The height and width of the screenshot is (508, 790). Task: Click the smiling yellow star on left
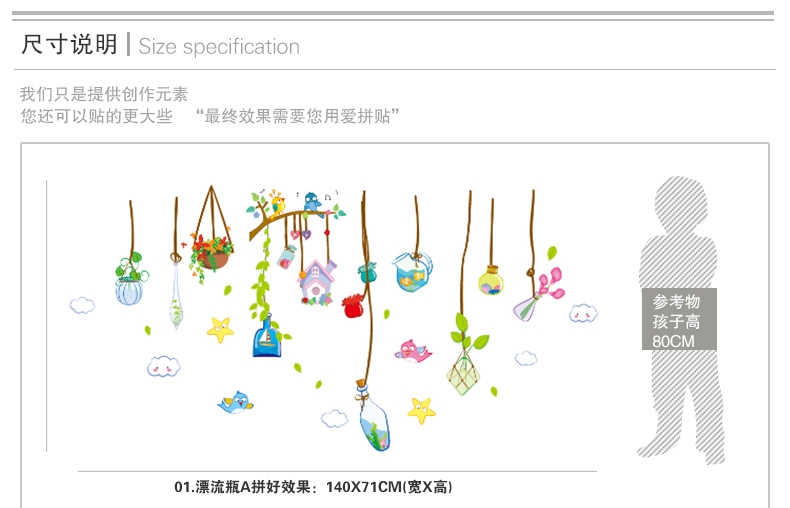pos(220,330)
